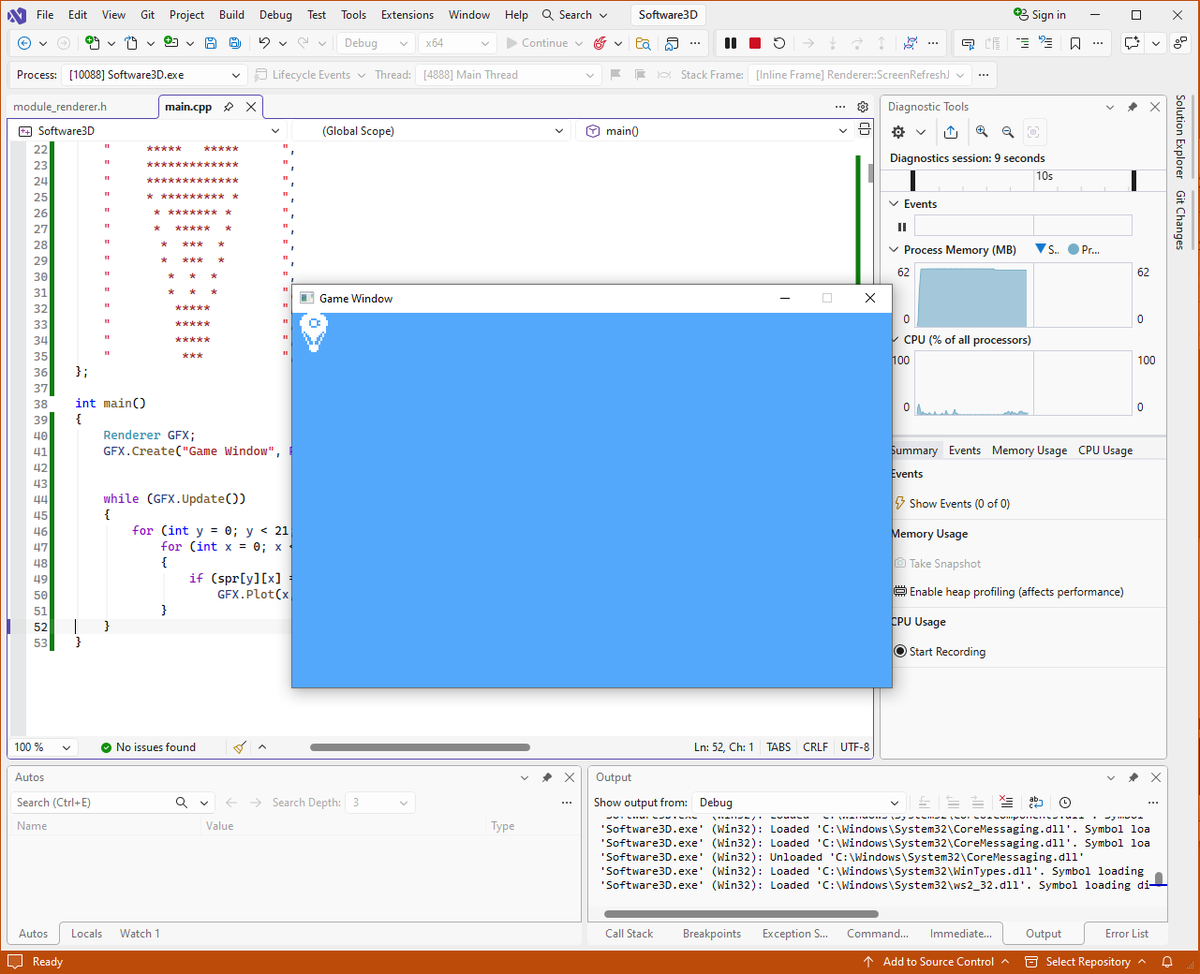Screen dimensions: 1200x974
Task: Open notifications bell in status bar
Action: (1166, 962)
